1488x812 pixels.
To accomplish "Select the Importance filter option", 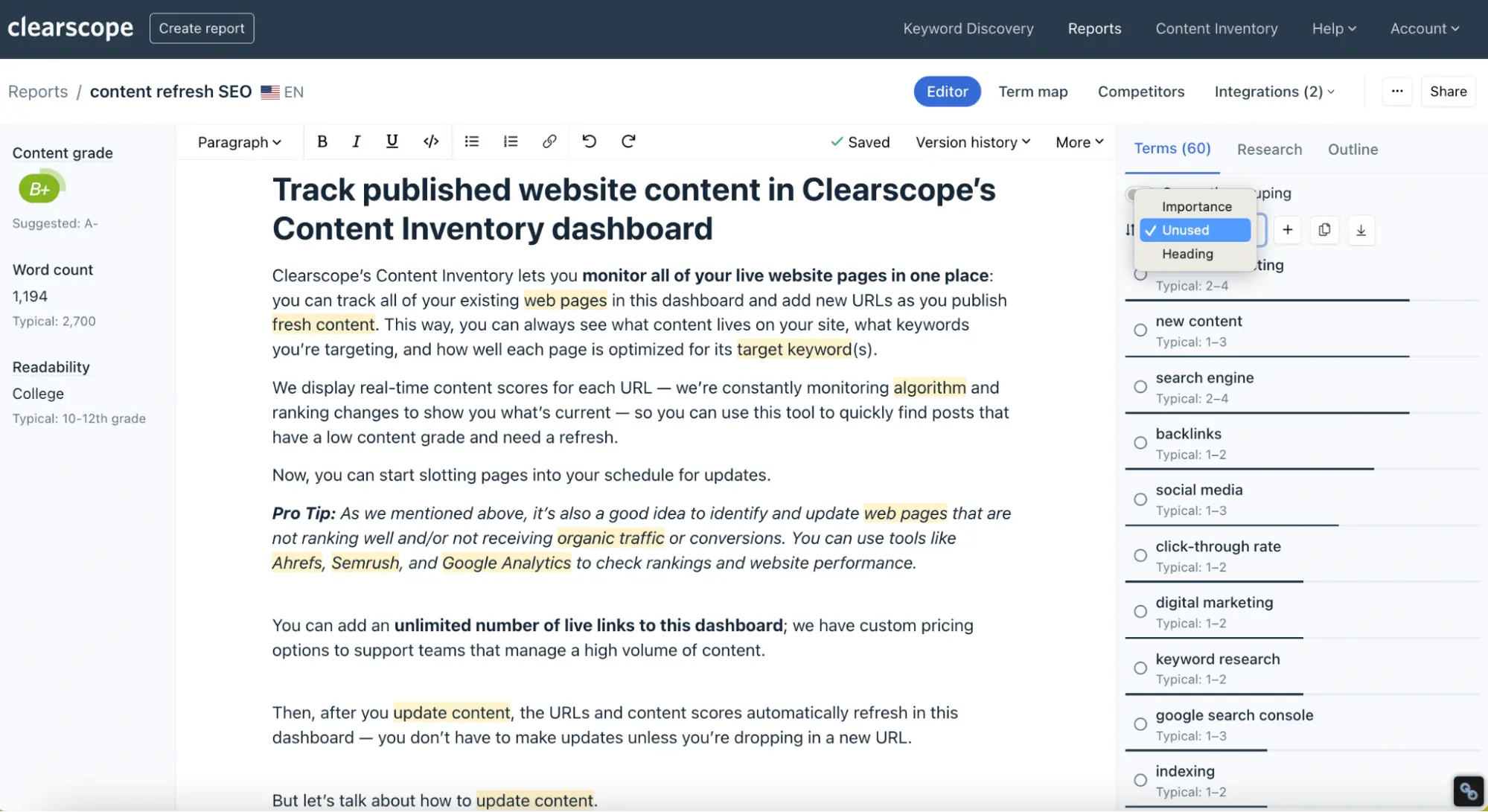I will 1197,208.
